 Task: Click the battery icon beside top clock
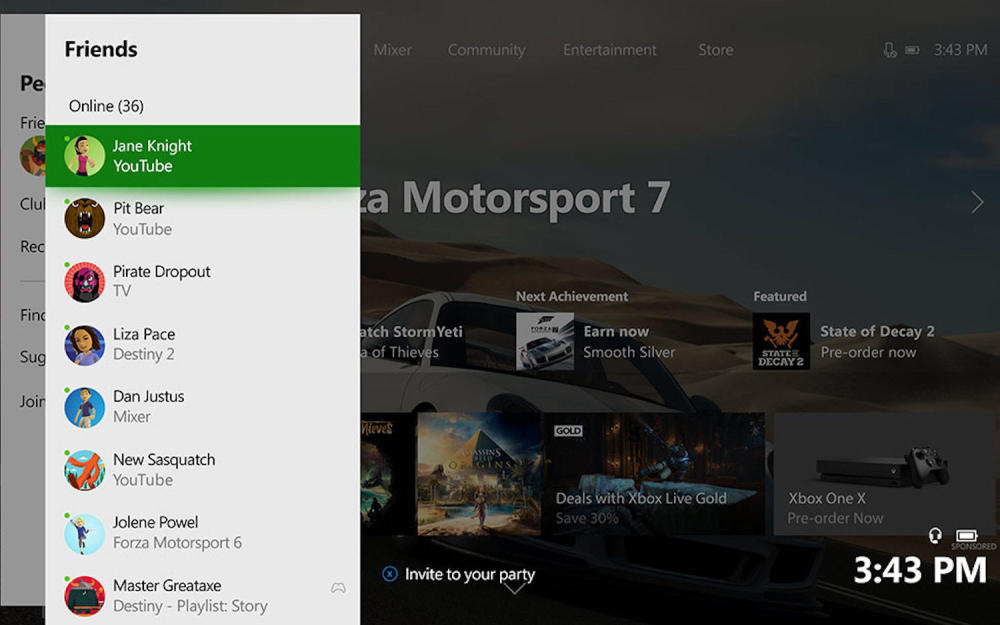[x=913, y=50]
